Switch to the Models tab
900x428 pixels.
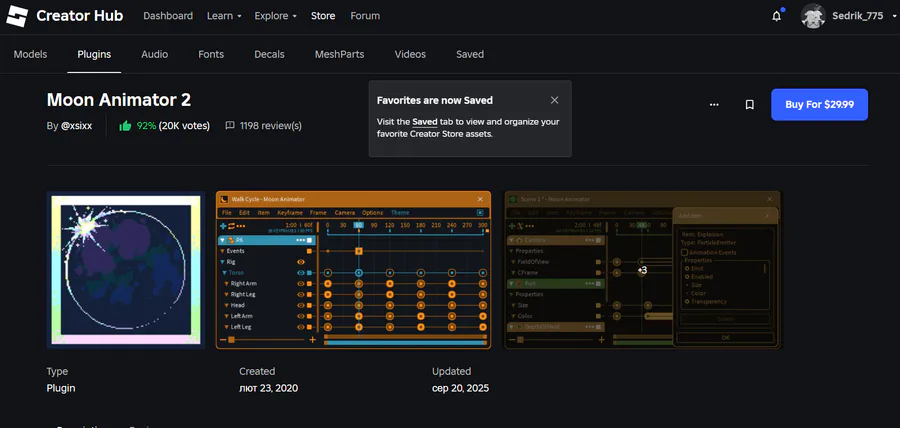30,54
